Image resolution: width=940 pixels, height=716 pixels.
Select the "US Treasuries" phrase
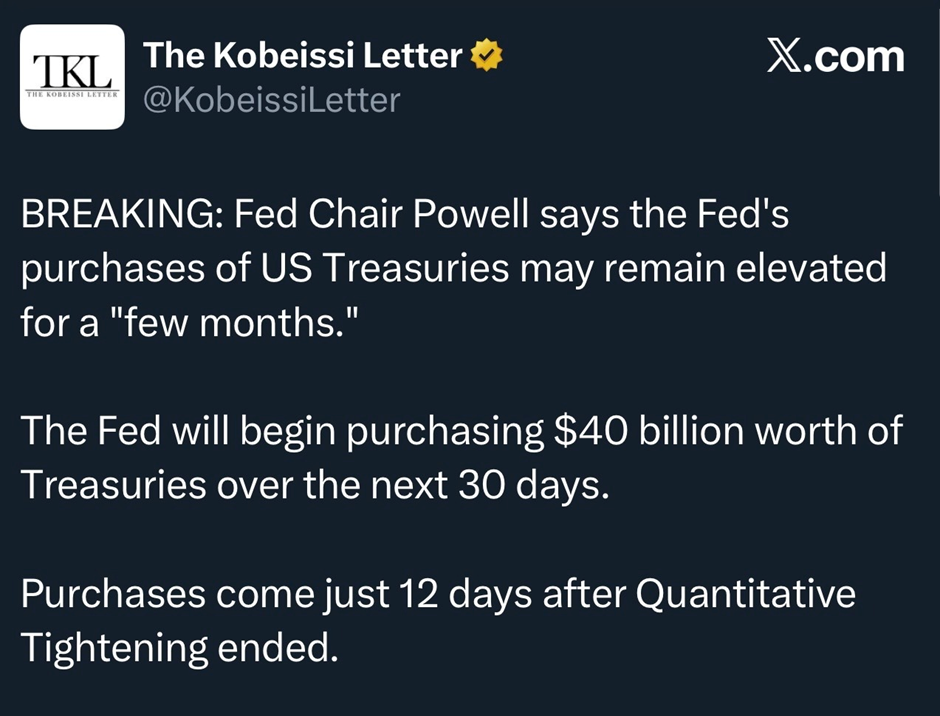click(x=360, y=269)
